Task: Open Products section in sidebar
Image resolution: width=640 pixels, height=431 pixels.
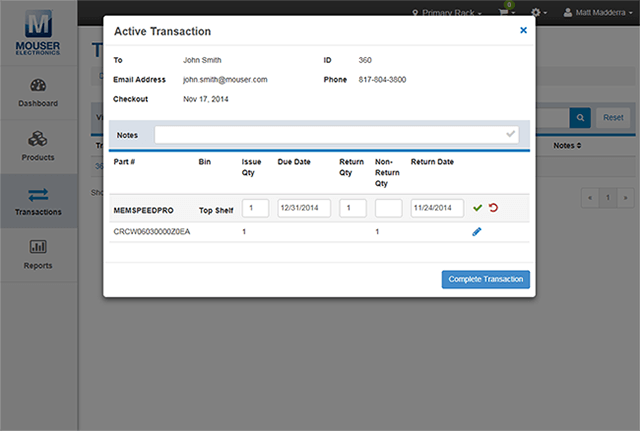Action: 38,147
